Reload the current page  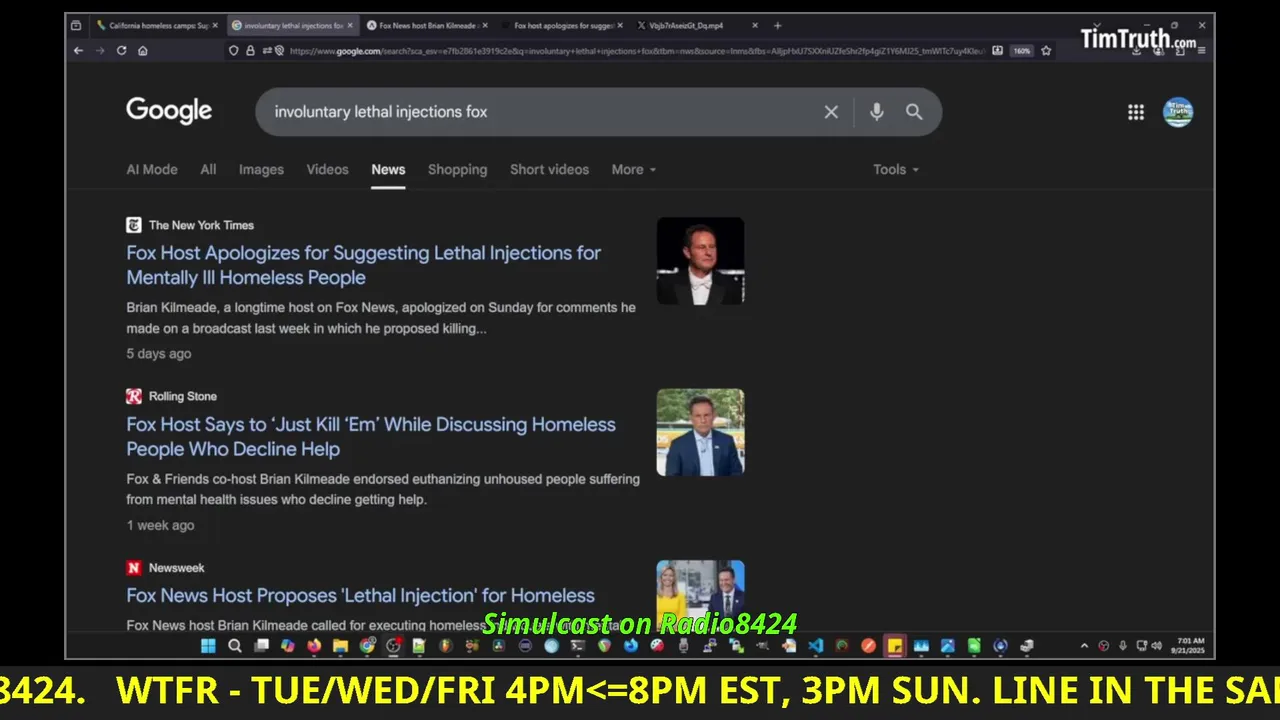point(122,50)
